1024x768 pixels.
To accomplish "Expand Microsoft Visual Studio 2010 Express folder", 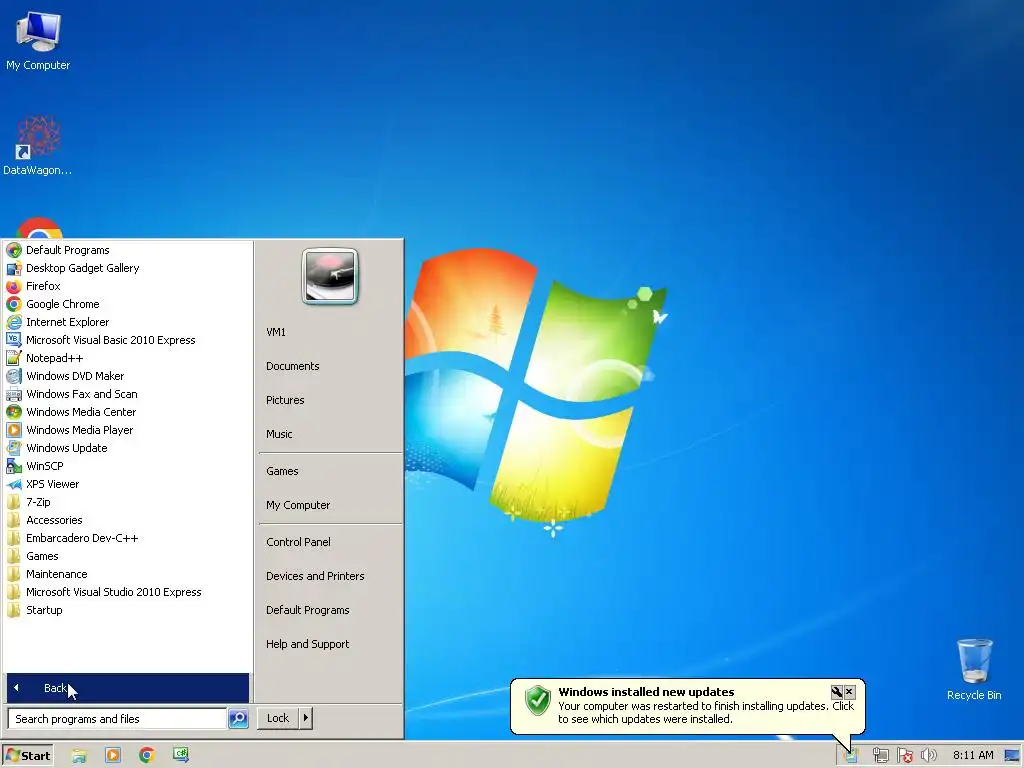I will [x=114, y=592].
